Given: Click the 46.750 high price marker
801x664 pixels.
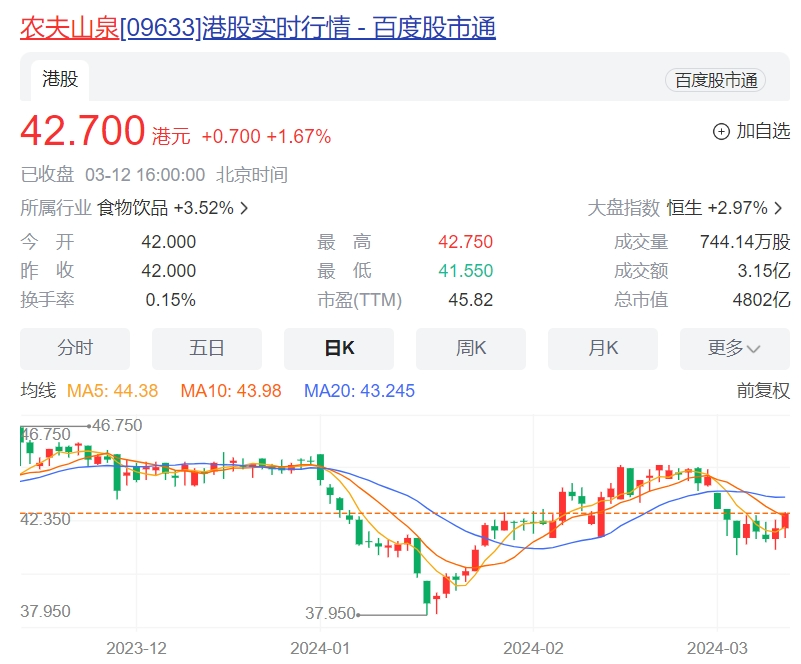Looking at the screenshot, I should 116,425.
